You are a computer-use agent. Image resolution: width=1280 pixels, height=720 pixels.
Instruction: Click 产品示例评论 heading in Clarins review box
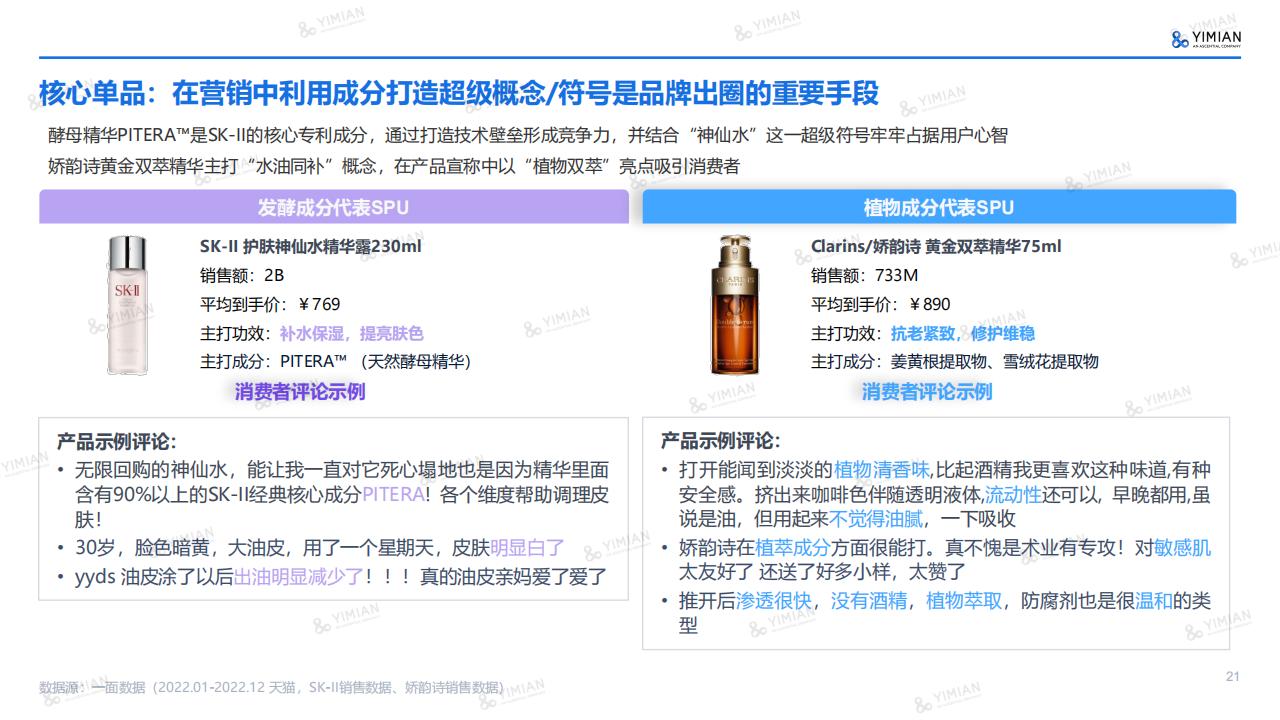click(720, 441)
